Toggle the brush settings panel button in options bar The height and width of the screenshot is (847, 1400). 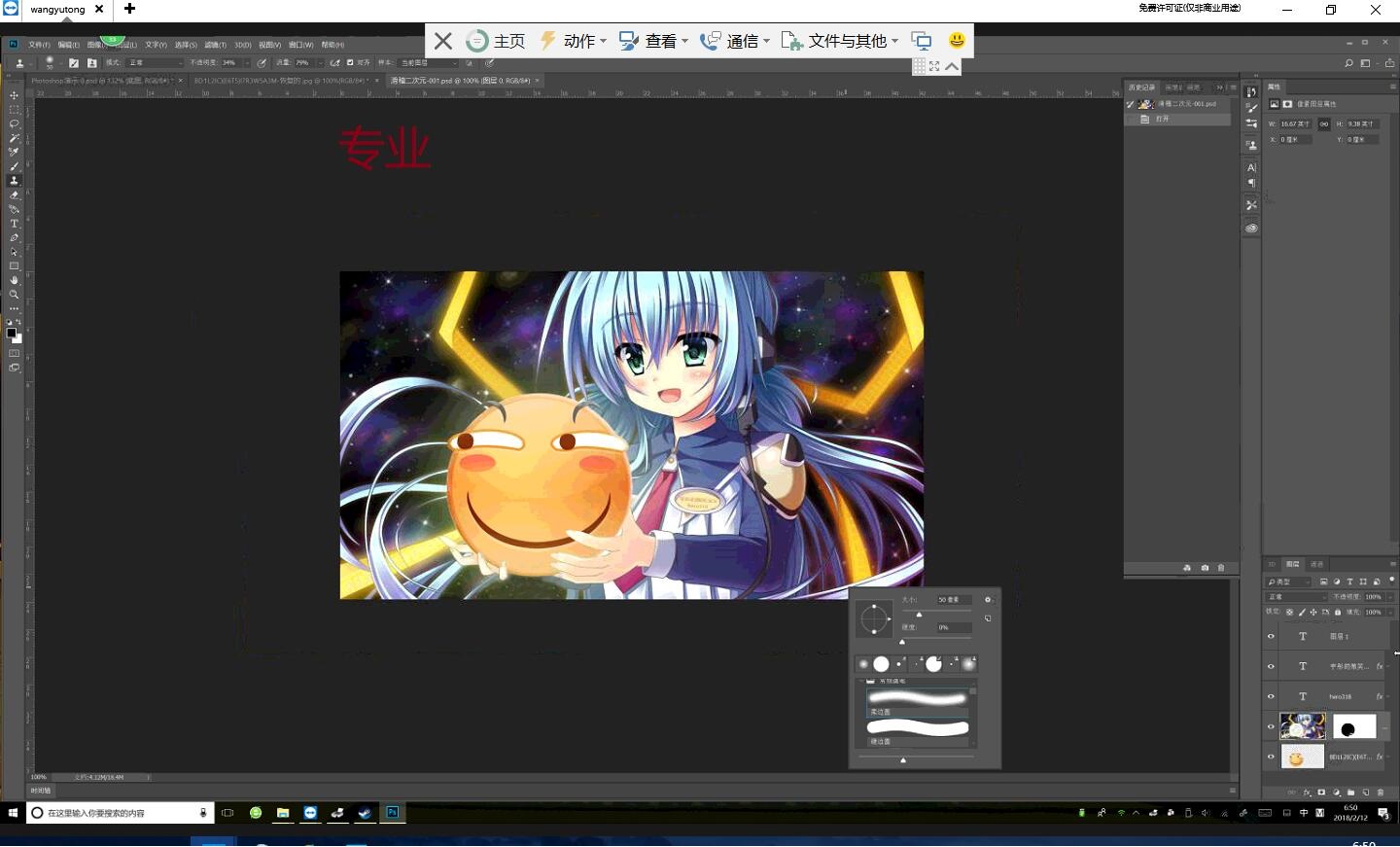[74, 63]
